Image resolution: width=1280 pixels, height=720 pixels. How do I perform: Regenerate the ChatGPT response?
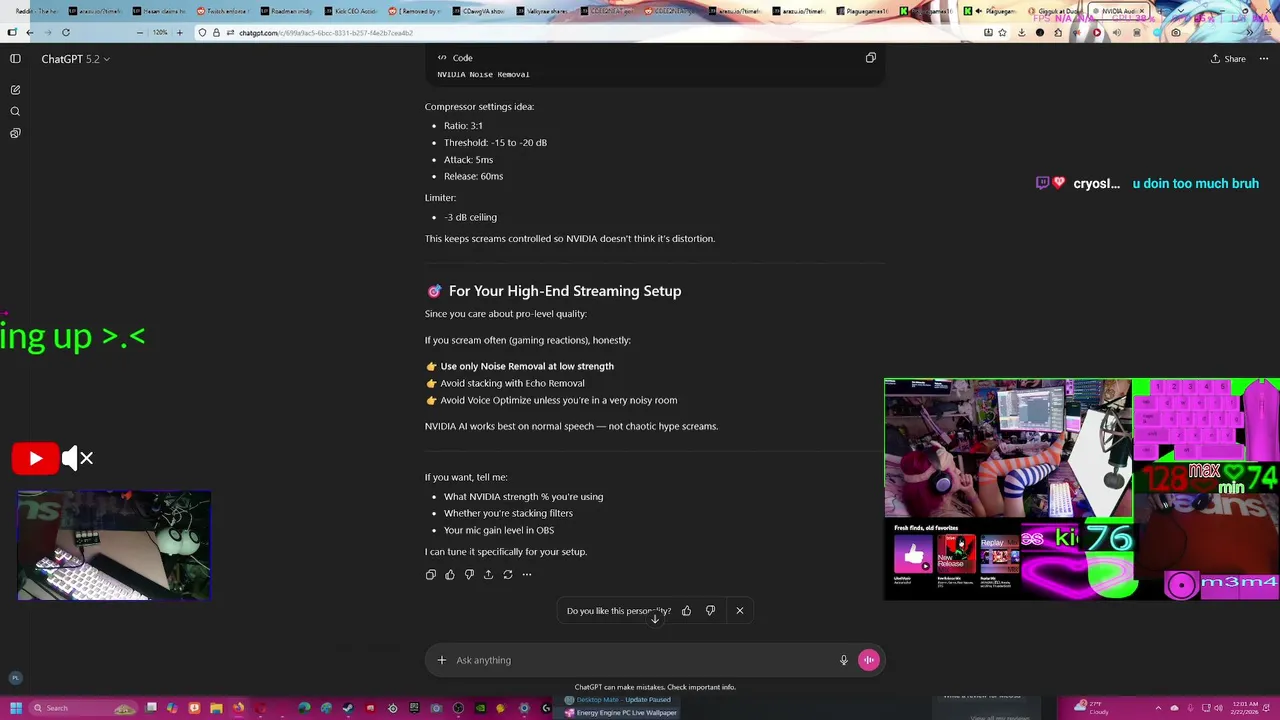[508, 574]
